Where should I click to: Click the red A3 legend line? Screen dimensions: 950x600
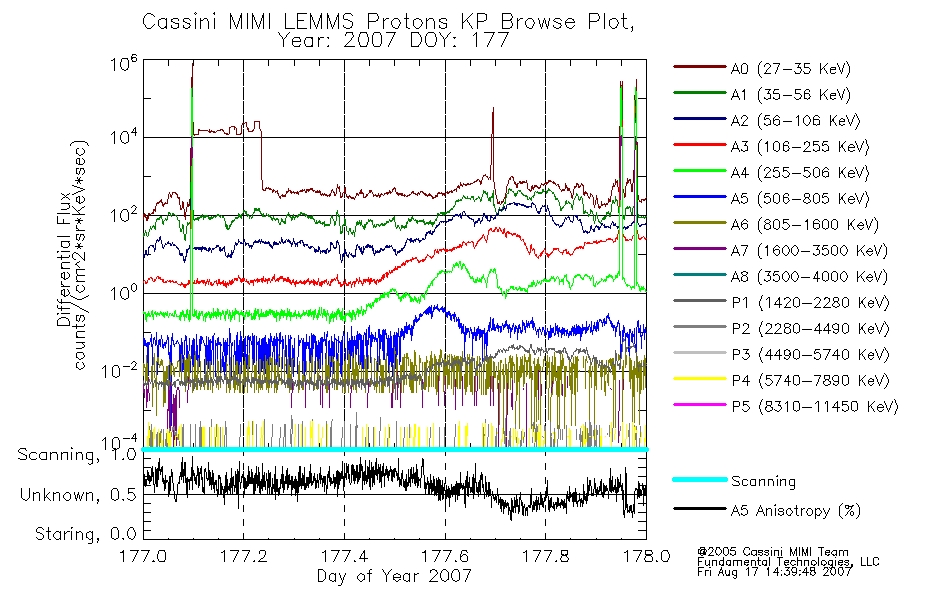point(699,145)
